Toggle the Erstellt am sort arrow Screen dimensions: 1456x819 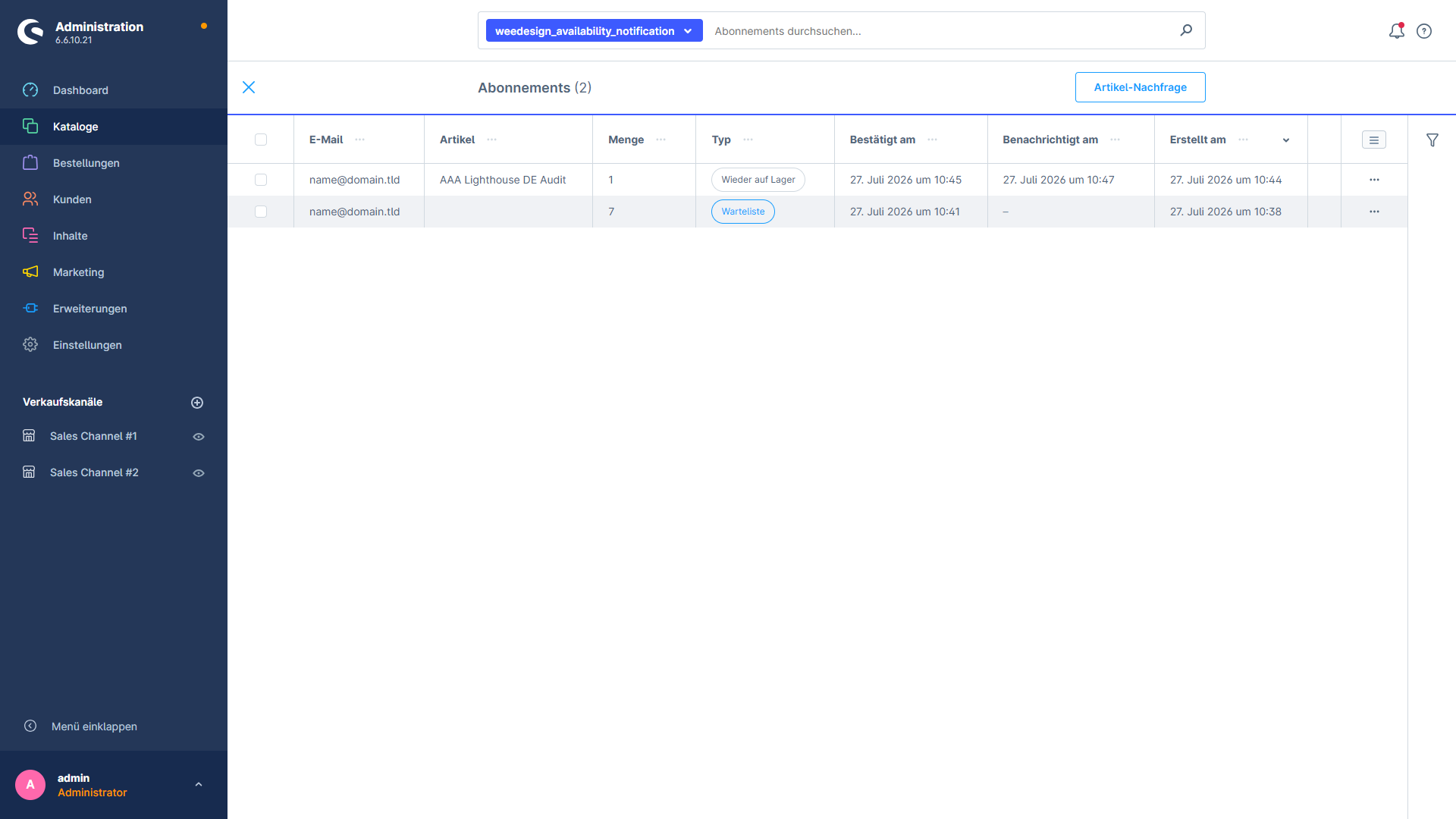coord(1286,140)
